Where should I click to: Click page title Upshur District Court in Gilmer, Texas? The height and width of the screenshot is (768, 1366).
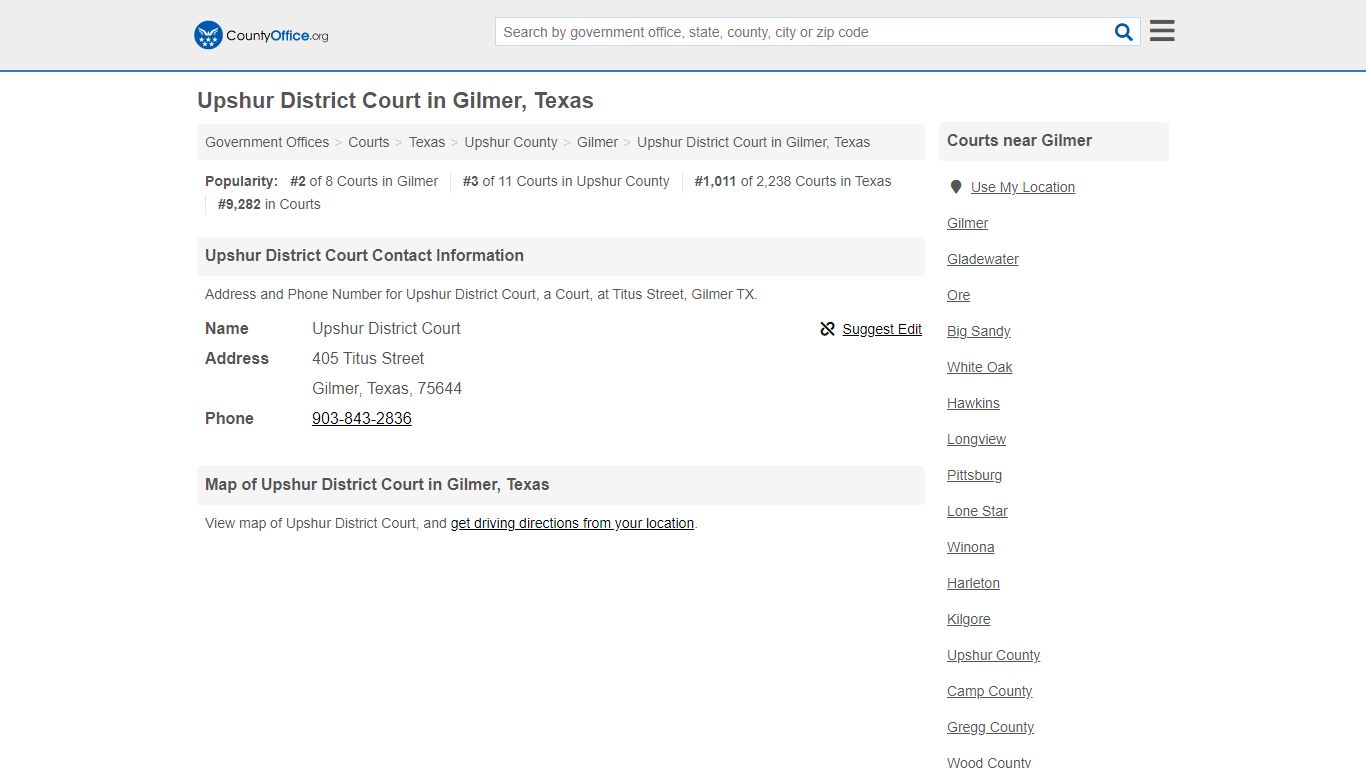coord(396,101)
